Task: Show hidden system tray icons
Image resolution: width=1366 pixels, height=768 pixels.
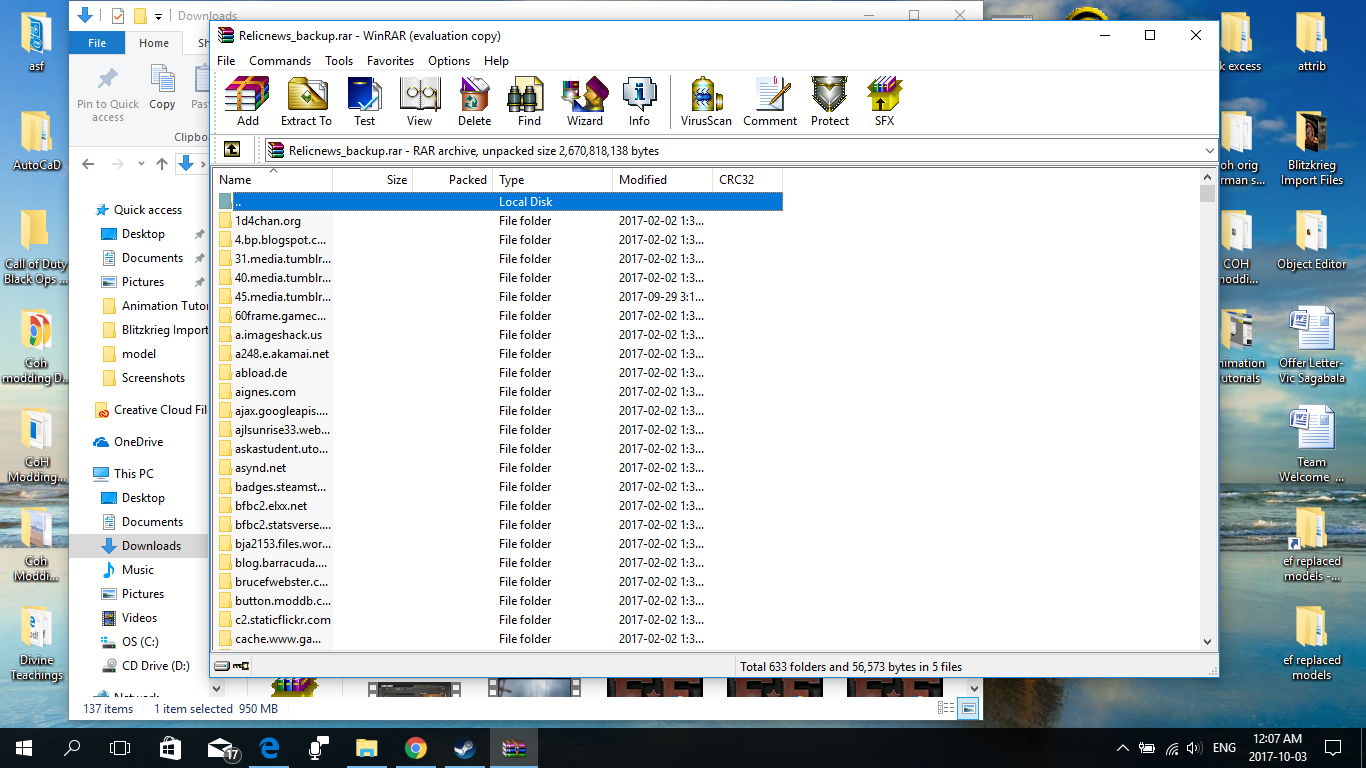Action: 1123,748
